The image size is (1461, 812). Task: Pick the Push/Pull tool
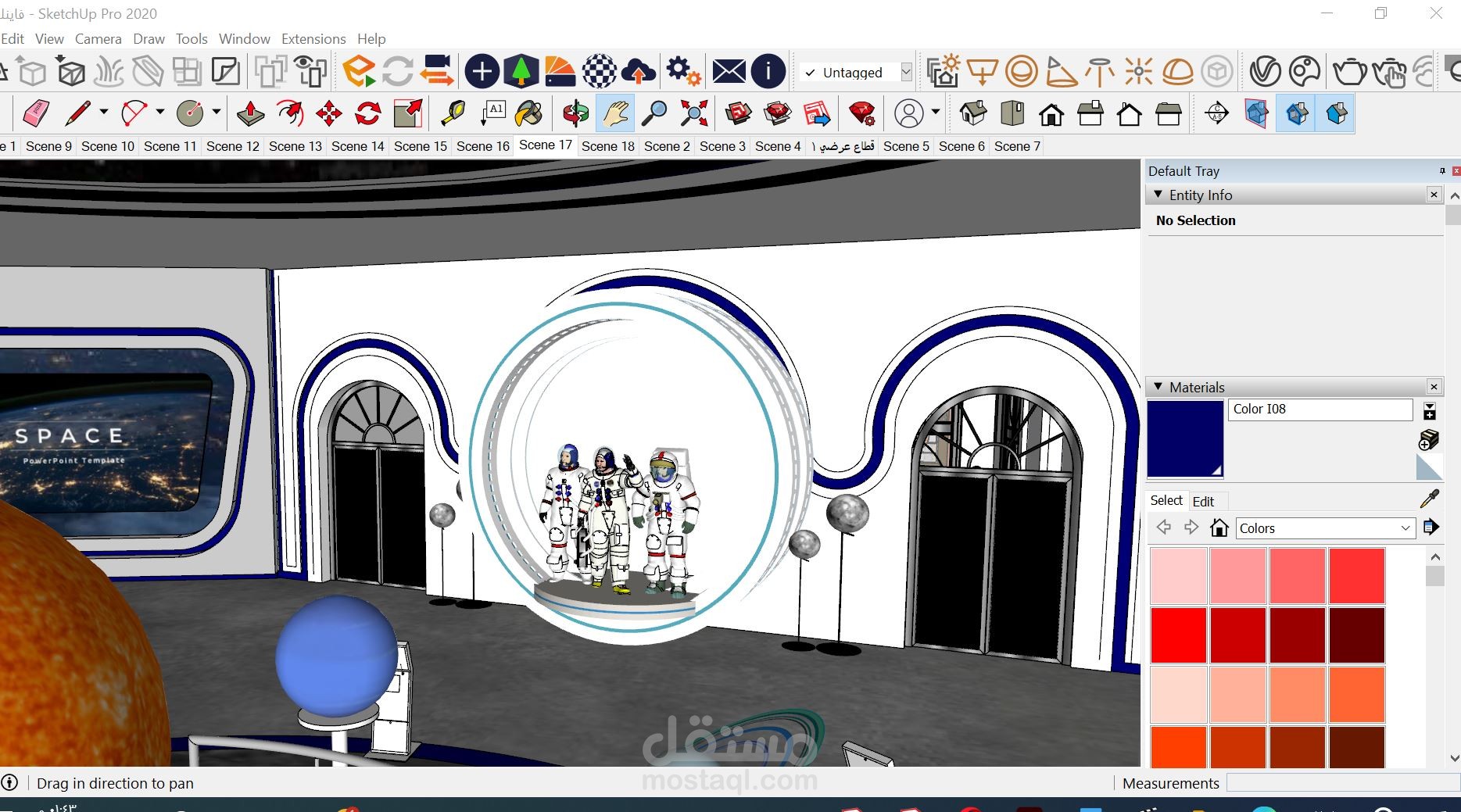click(x=250, y=113)
